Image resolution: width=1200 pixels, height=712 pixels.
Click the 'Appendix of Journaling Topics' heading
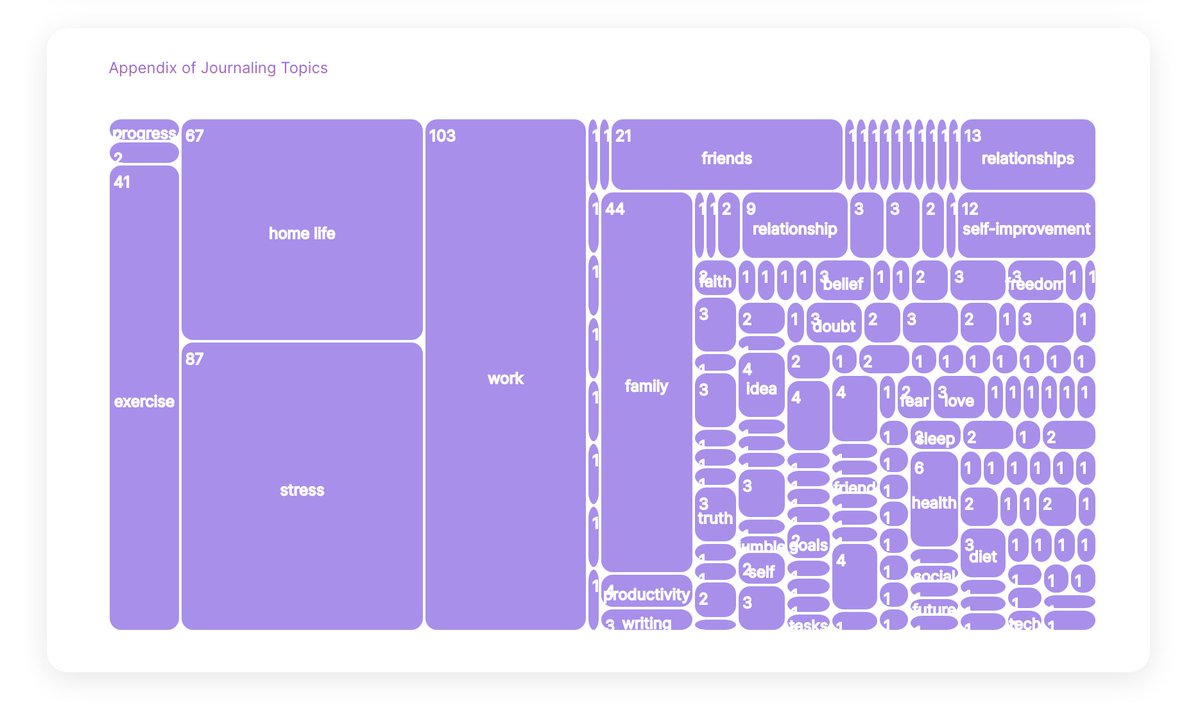pyautogui.click(x=218, y=68)
